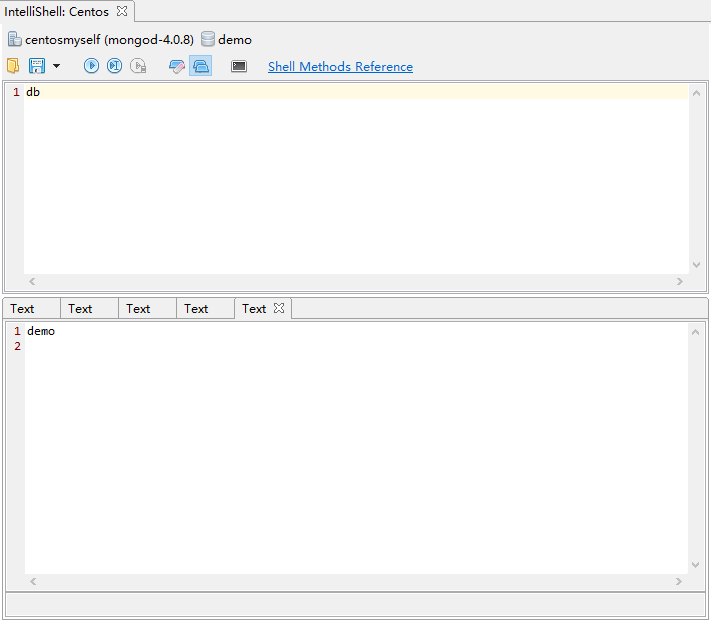Switch to the third Text result tab
Image resolution: width=711 pixels, height=622 pixels.
tap(147, 309)
